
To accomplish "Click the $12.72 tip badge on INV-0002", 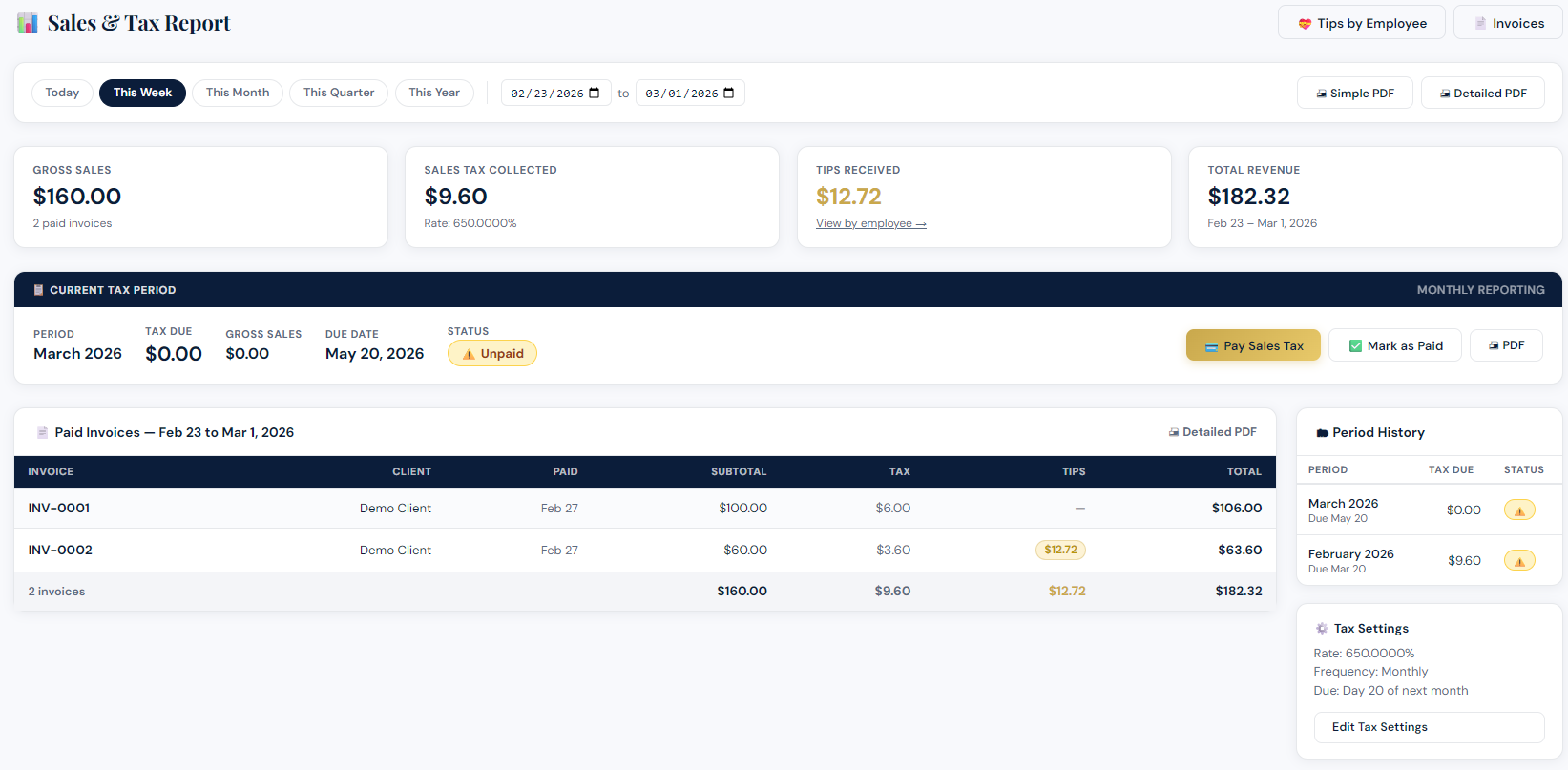I will click(1060, 550).
